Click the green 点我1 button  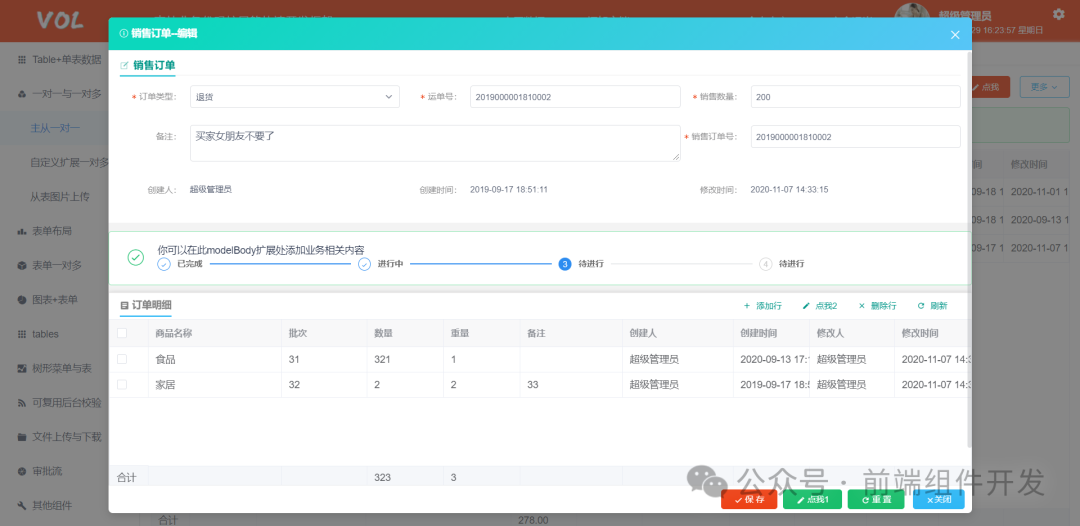pyautogui.click(x=812, y=500)
